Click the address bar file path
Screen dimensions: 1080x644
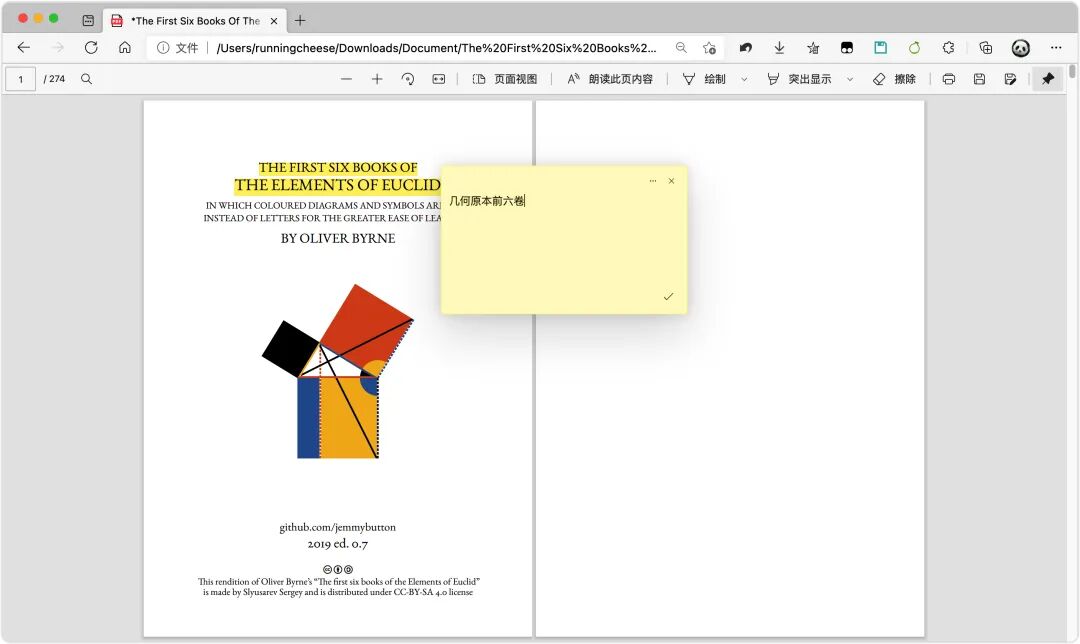[x=436, y=48]
